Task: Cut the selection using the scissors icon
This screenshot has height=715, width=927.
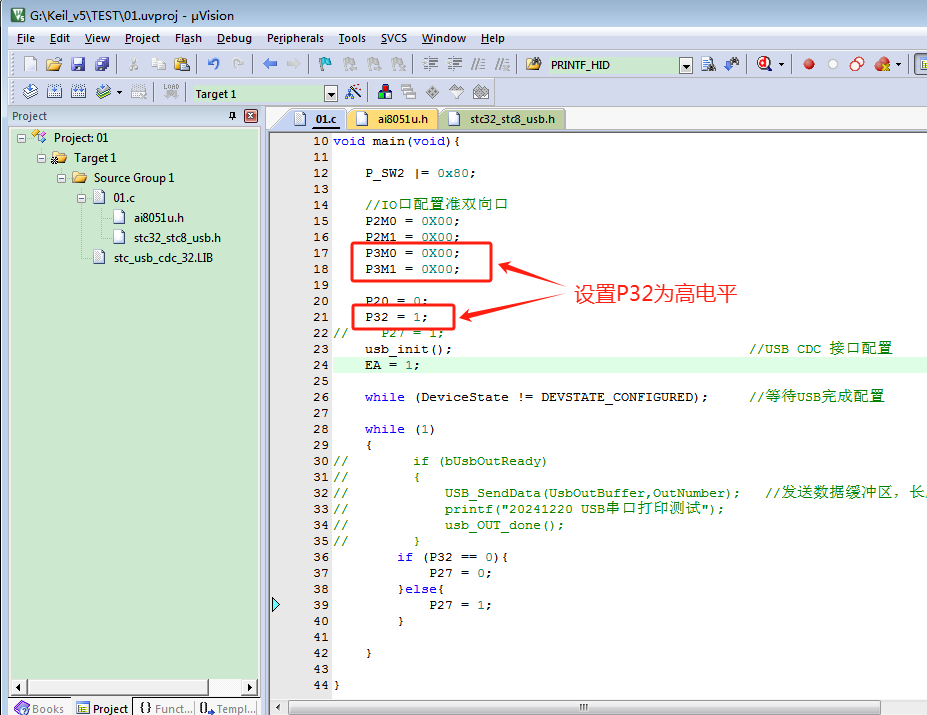Action: [134, 64]
